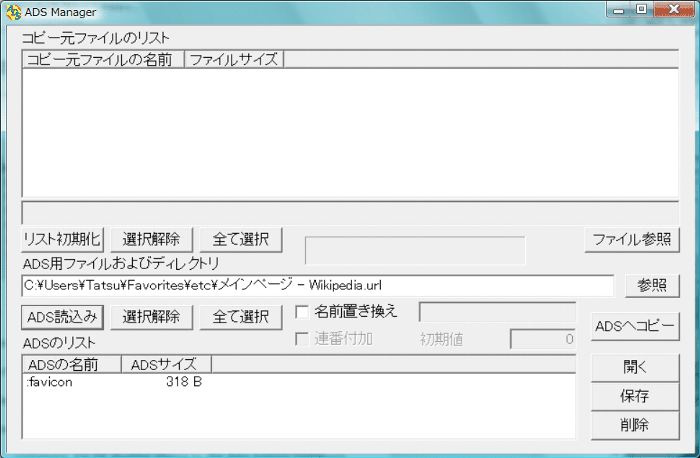Click the 参照 button beside path field

tap(652, 286)
